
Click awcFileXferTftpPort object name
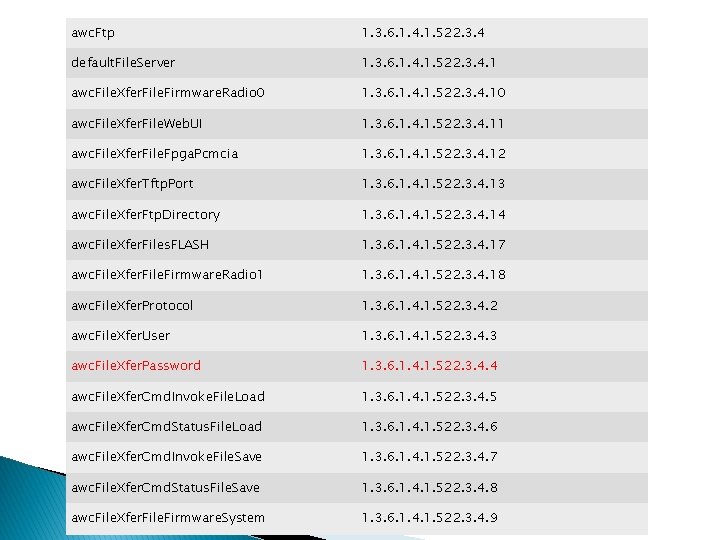[x=132, y=184]
